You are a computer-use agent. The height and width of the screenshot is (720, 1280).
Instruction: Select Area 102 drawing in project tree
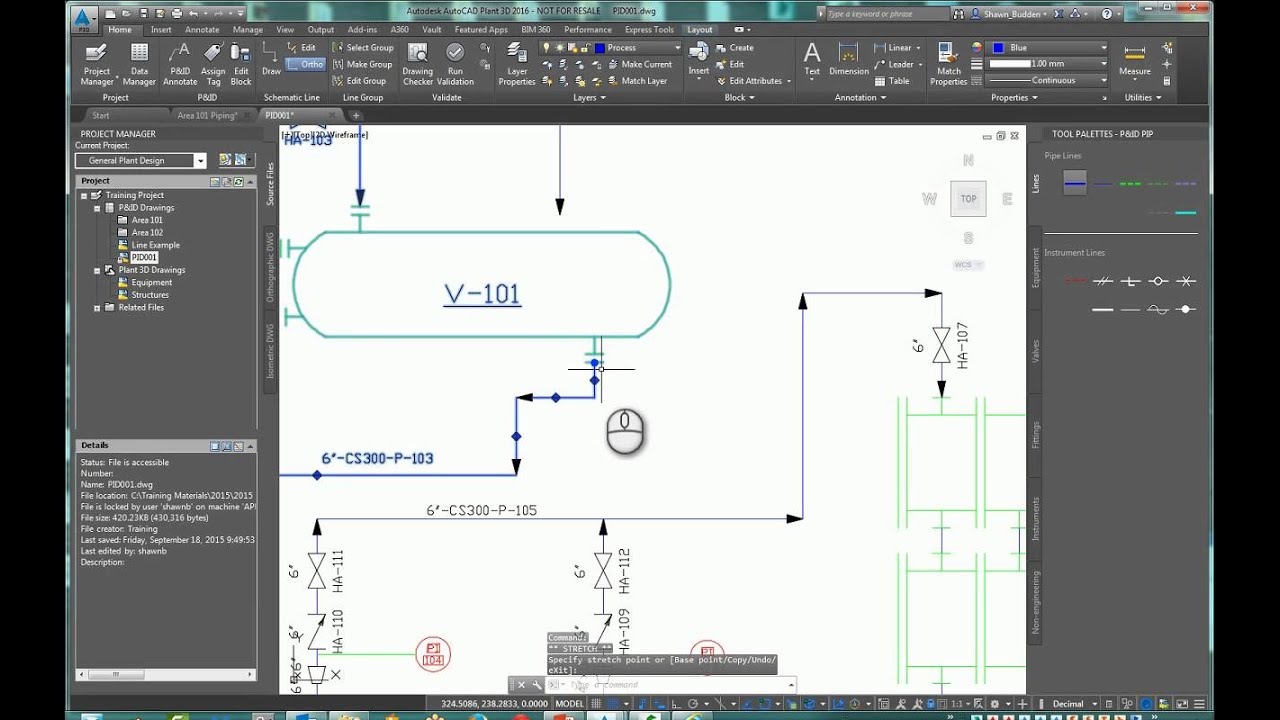147,232
